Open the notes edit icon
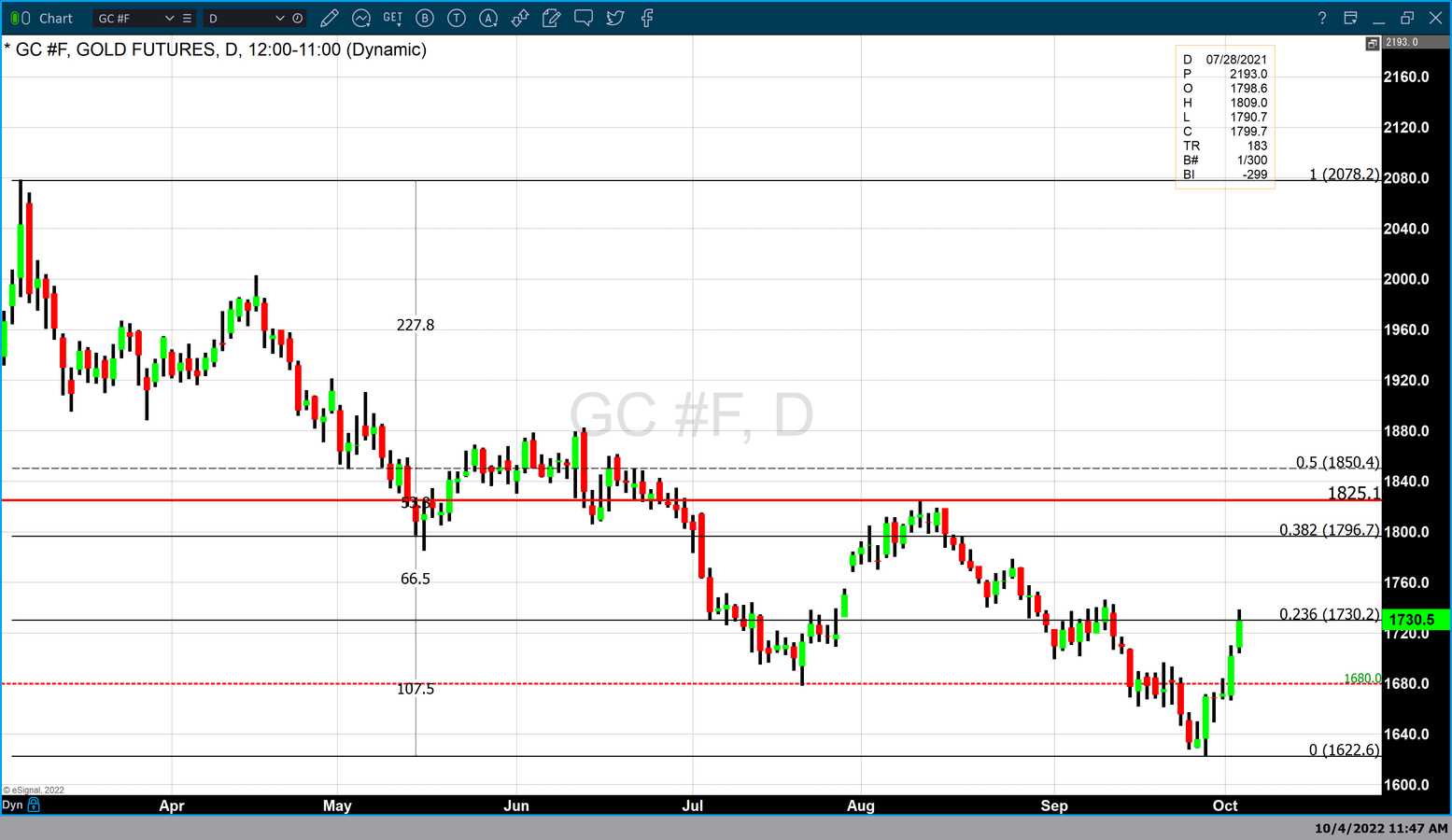Viewport: 1452px width, 840px height. click(552, 18)
